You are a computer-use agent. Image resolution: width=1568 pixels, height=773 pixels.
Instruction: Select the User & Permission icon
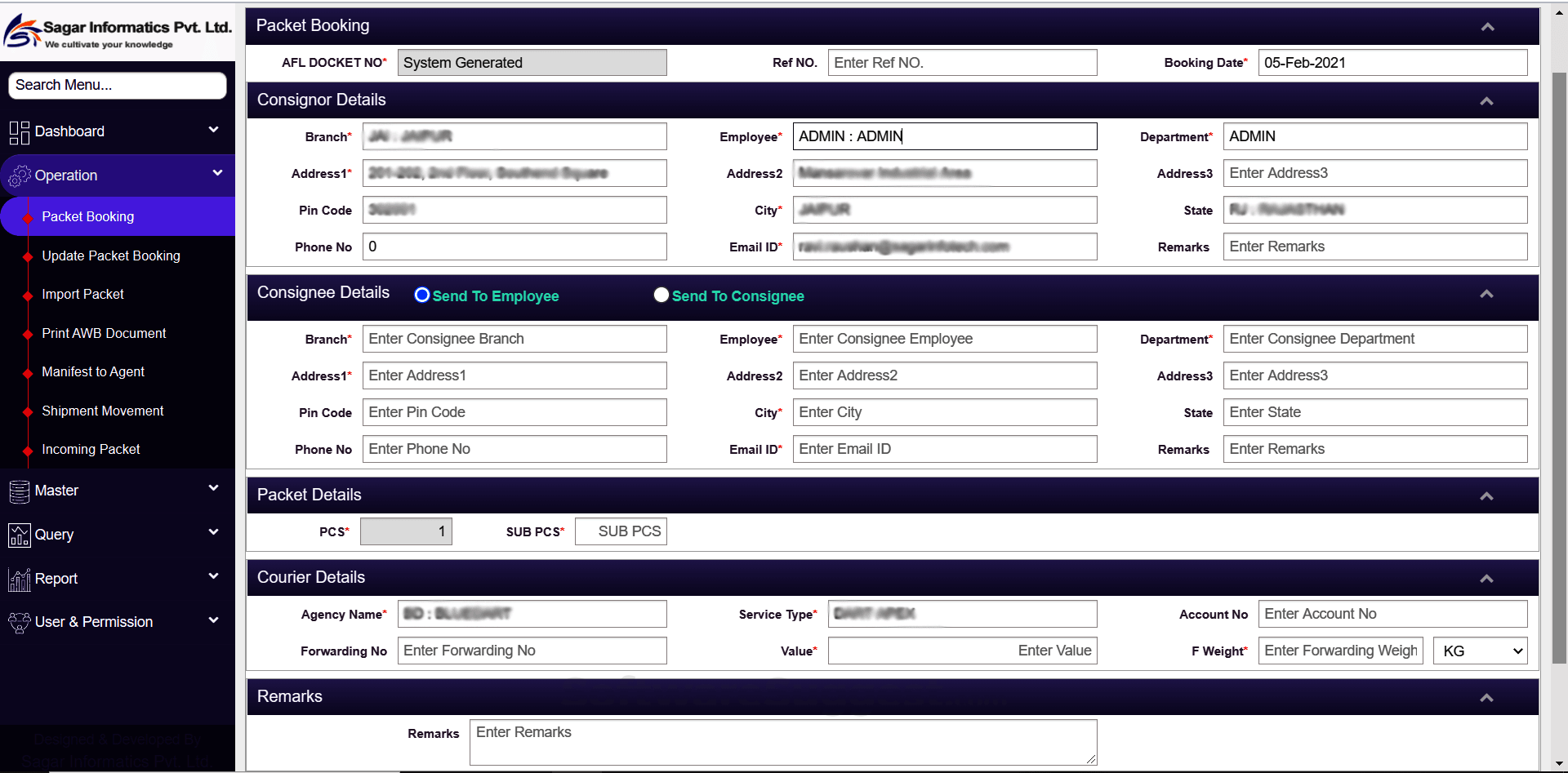[18, 622]
